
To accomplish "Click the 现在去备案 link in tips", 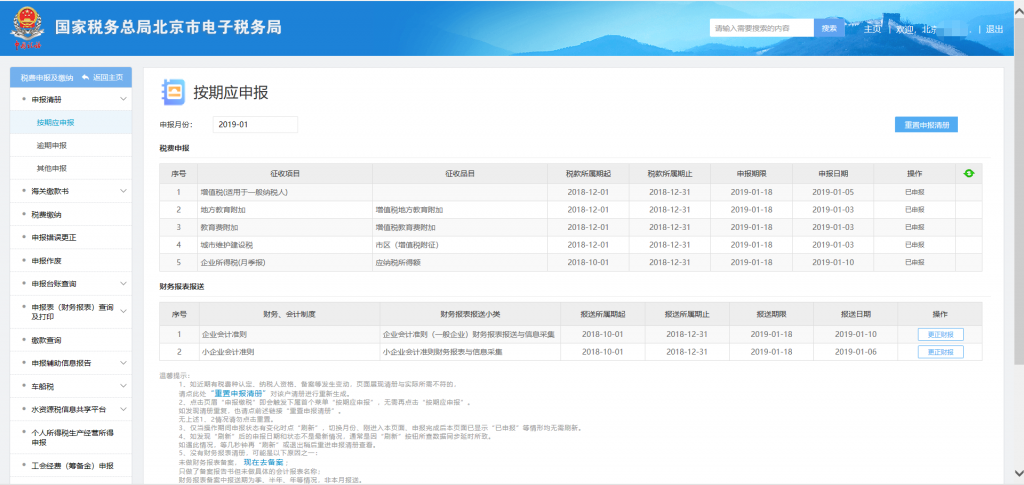I will 262,461.
